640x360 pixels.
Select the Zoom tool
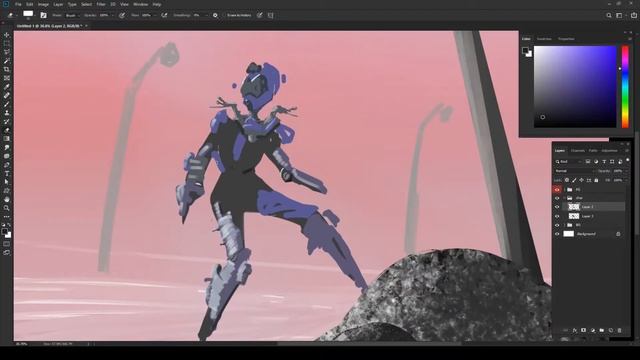point(7,208)
